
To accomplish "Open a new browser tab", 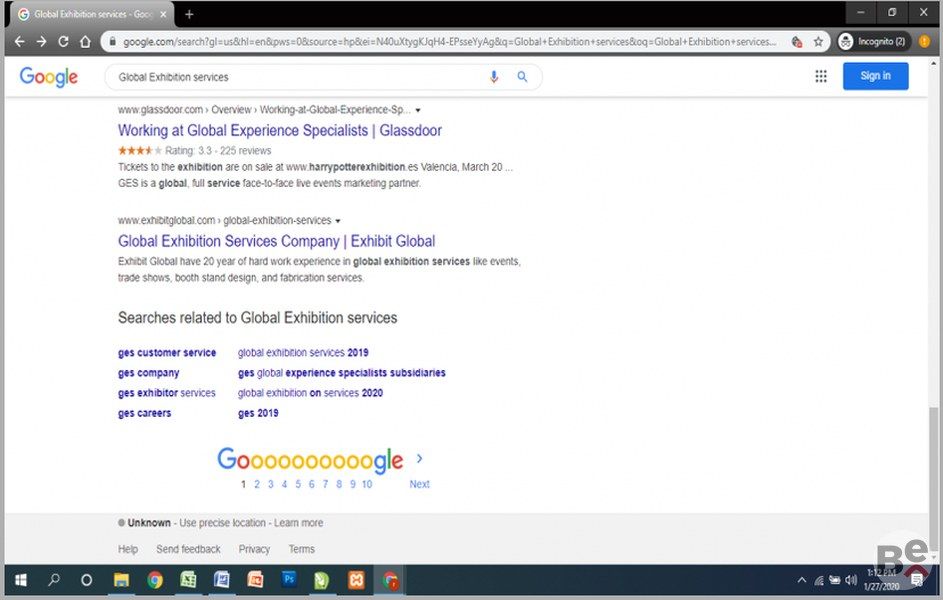I will point(189,14).
